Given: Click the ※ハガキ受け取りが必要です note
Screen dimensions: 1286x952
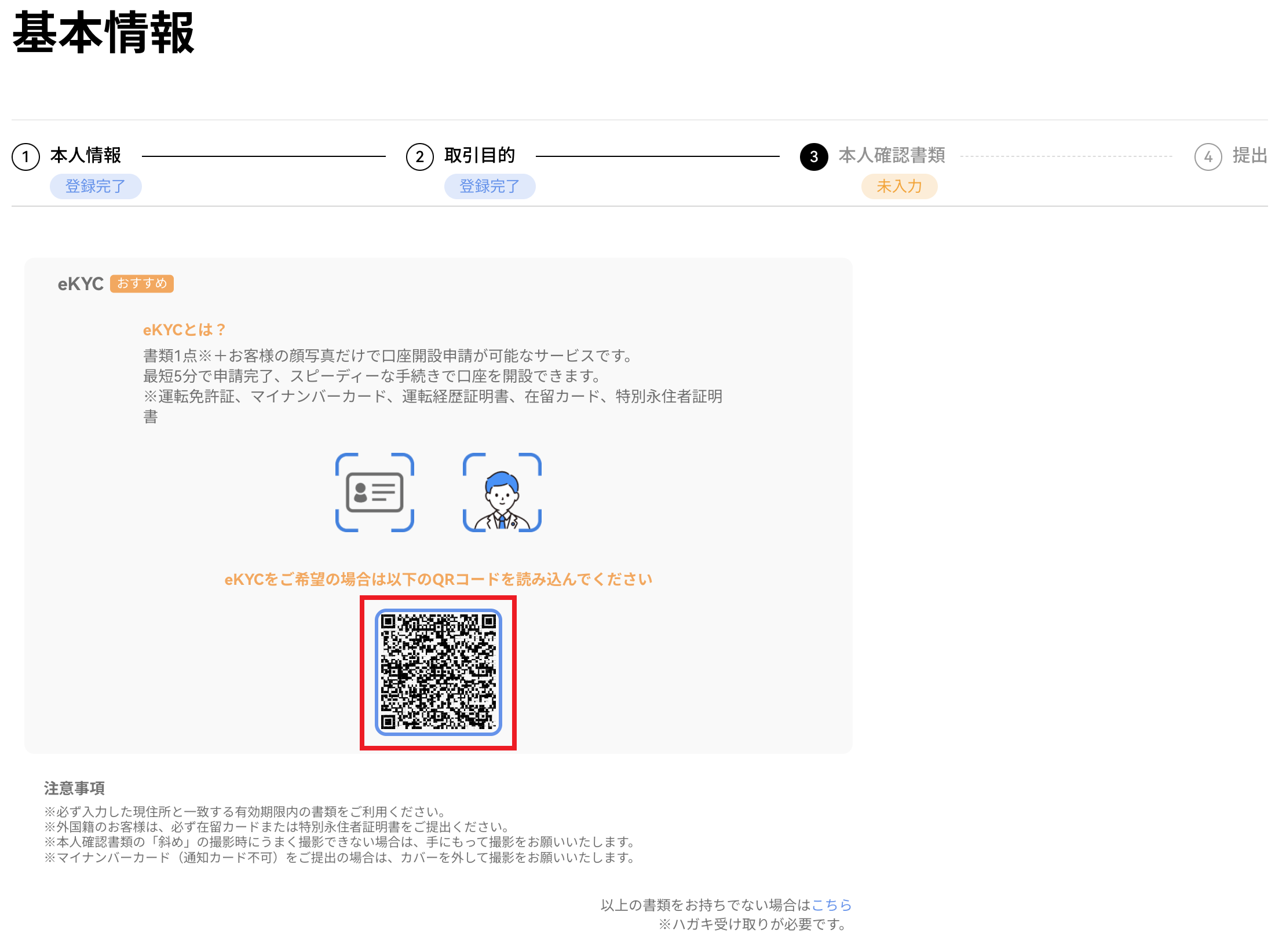Looking at the screenshot, I should (x=752, y=925).
